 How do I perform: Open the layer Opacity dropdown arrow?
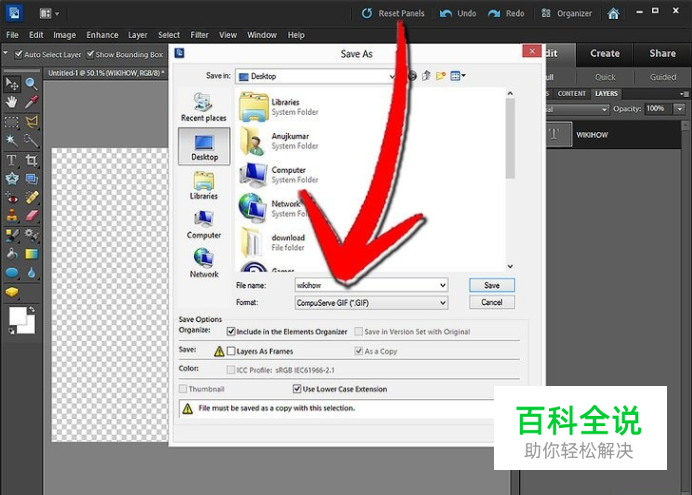point(680,109)
